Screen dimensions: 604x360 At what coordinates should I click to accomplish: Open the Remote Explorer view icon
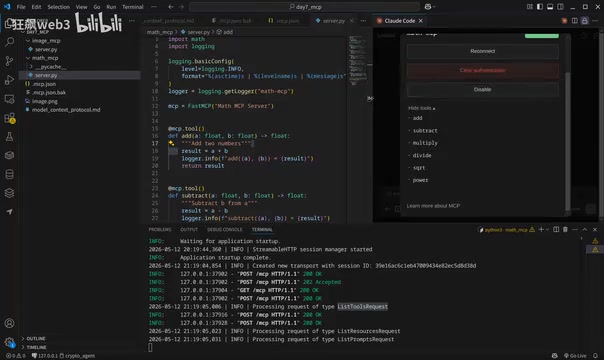(9, 99)
